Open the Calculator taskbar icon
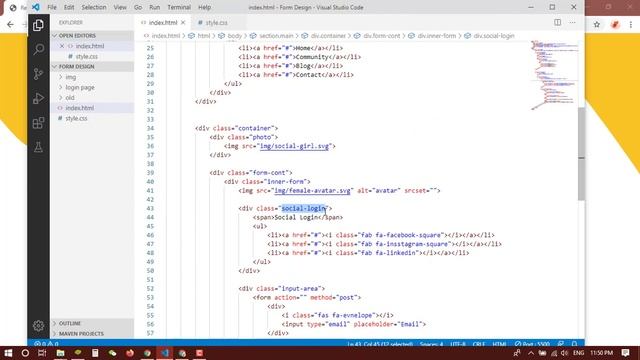This screenshot has height=360, width=640. tap(95, 353)
